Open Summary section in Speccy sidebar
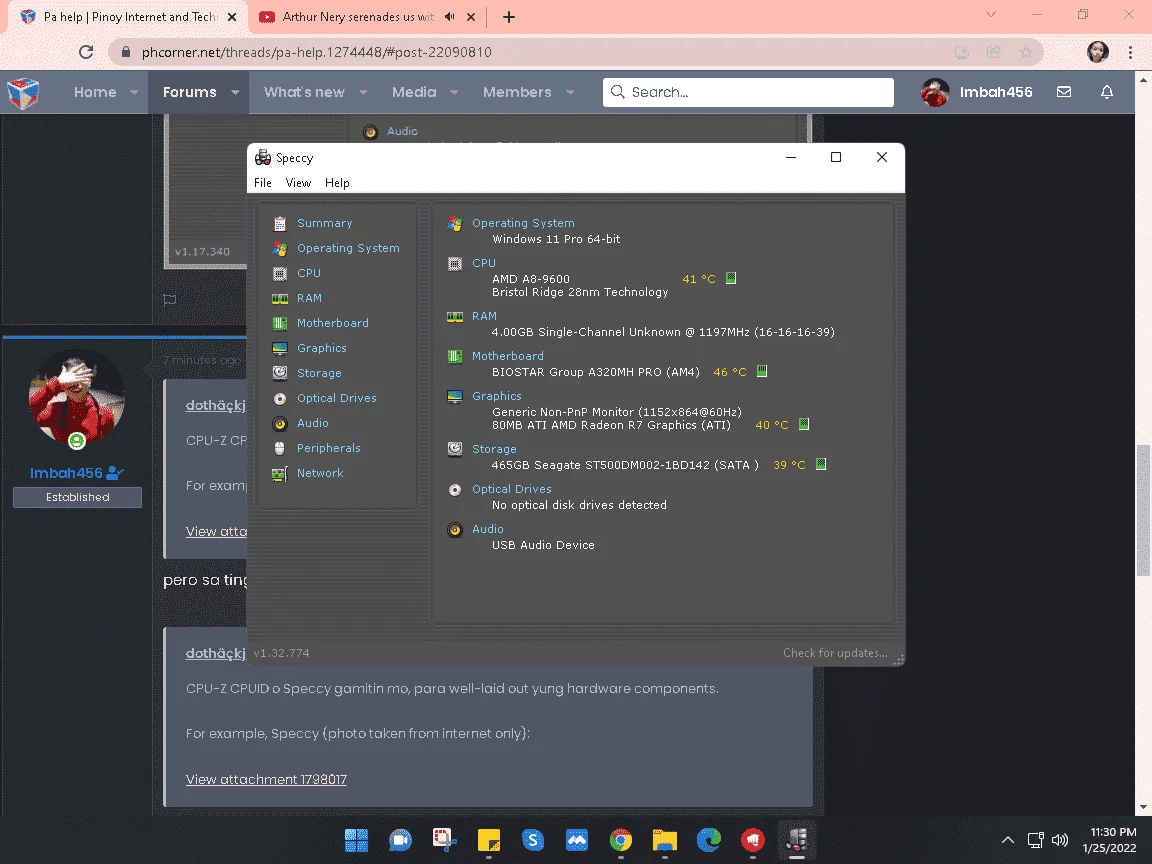 324,223
